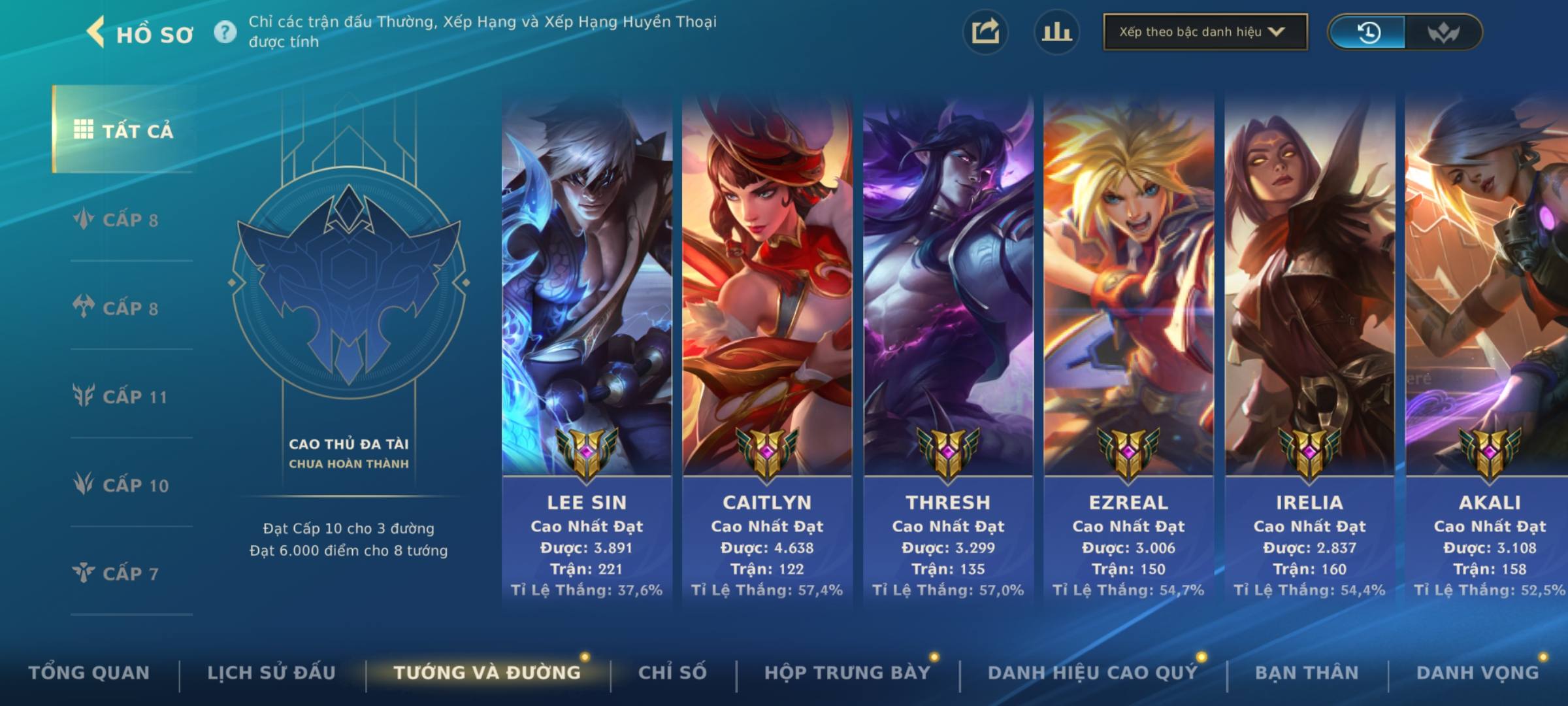The image size is (1568, 706).
Task: Go back with the Hồ Sơ arrow
Action: pos(96,33)
